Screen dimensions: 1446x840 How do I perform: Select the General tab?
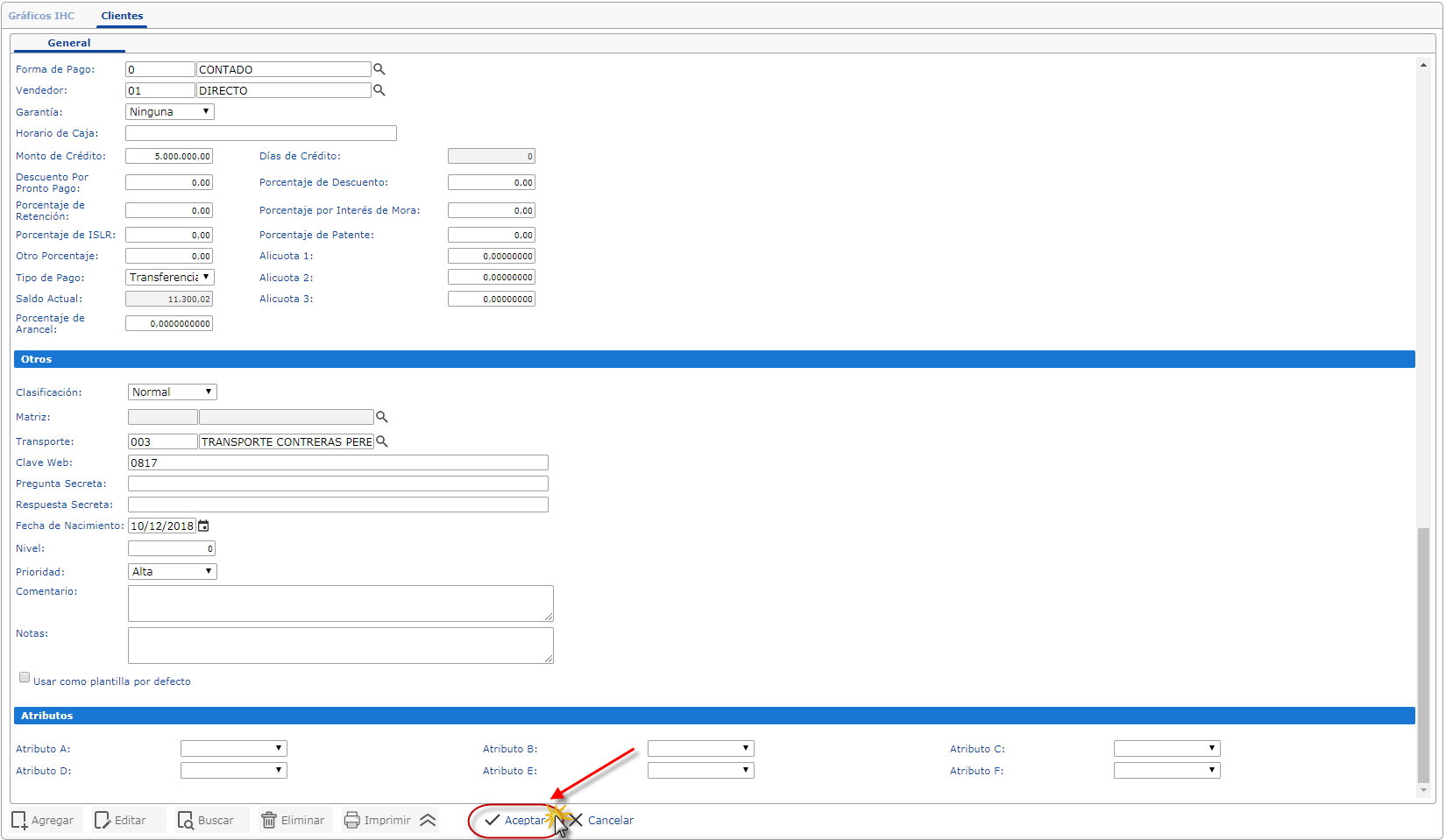pos(69,43)
